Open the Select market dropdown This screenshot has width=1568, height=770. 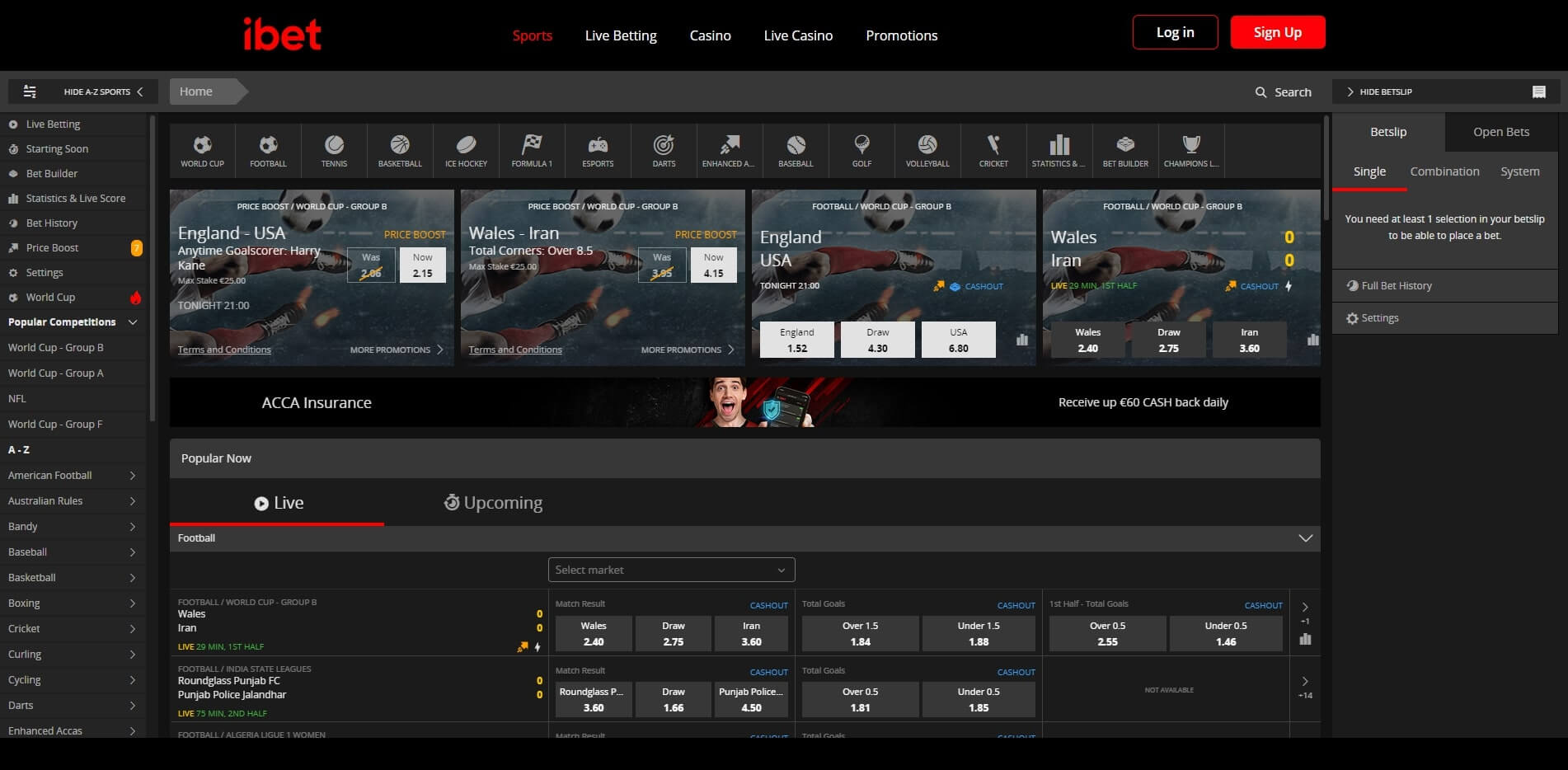tap(671, 570)
